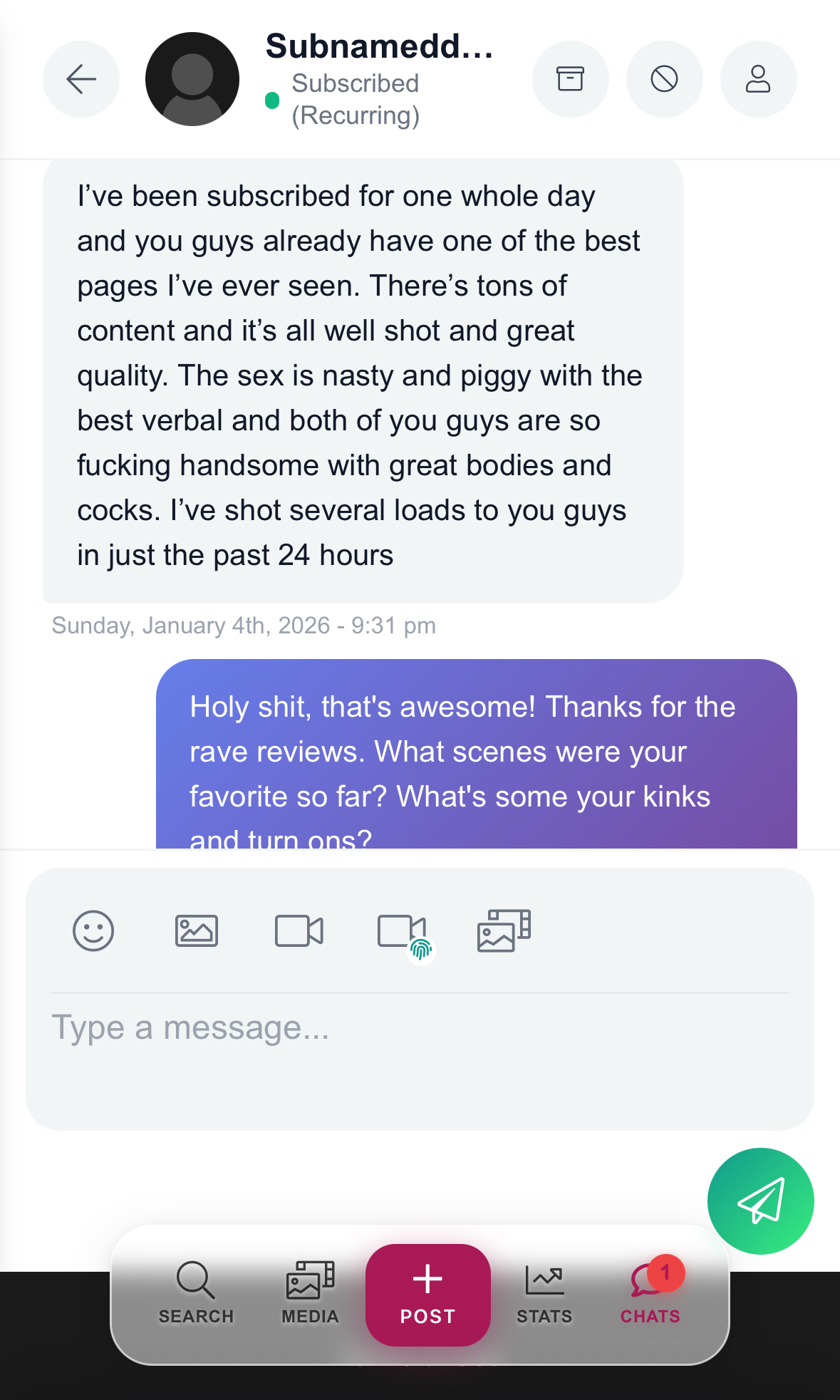Send the message with the green button
Image resolution: width=840 pixels, height=1400 pixels.
[x=760, y=1201]
